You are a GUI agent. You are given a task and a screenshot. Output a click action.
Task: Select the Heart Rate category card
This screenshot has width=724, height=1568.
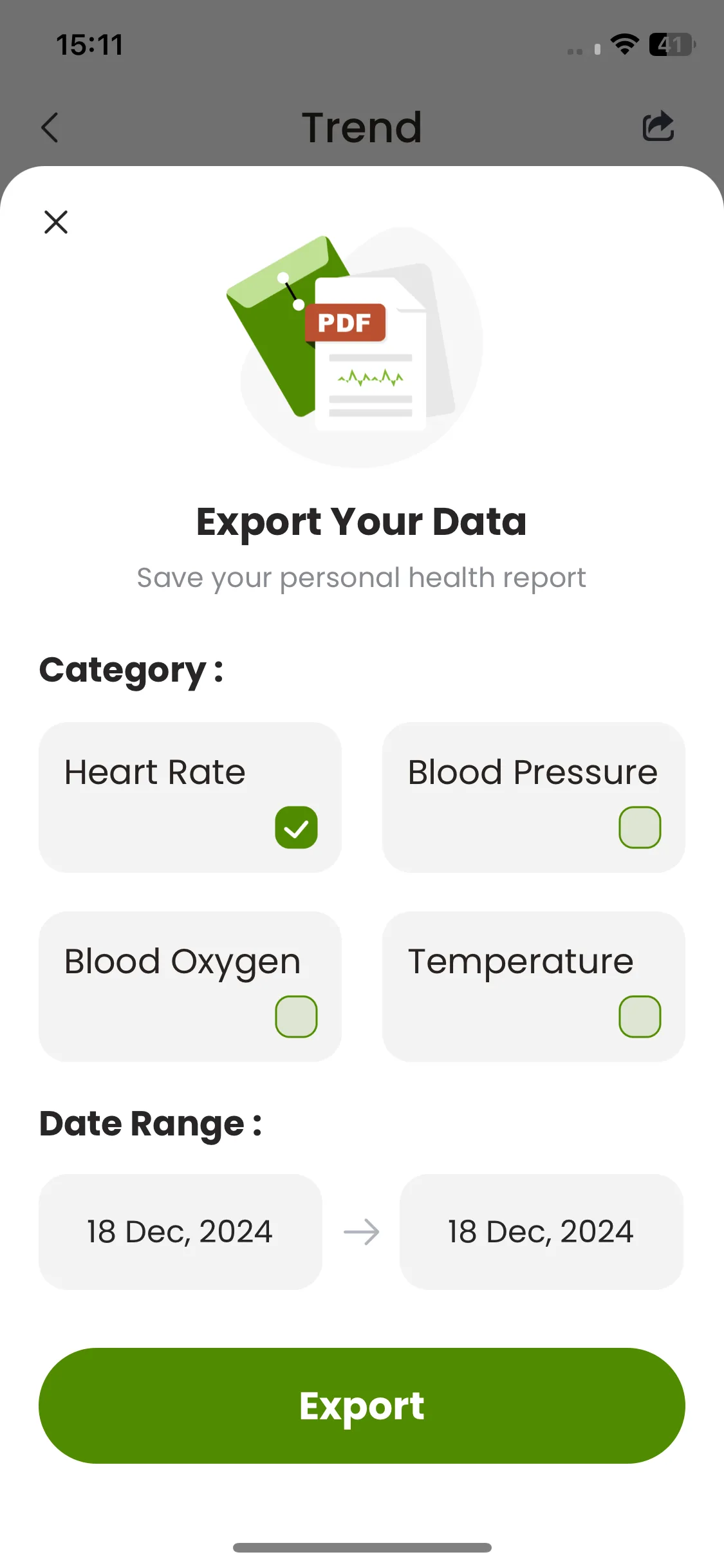click(x=190, y=798)
